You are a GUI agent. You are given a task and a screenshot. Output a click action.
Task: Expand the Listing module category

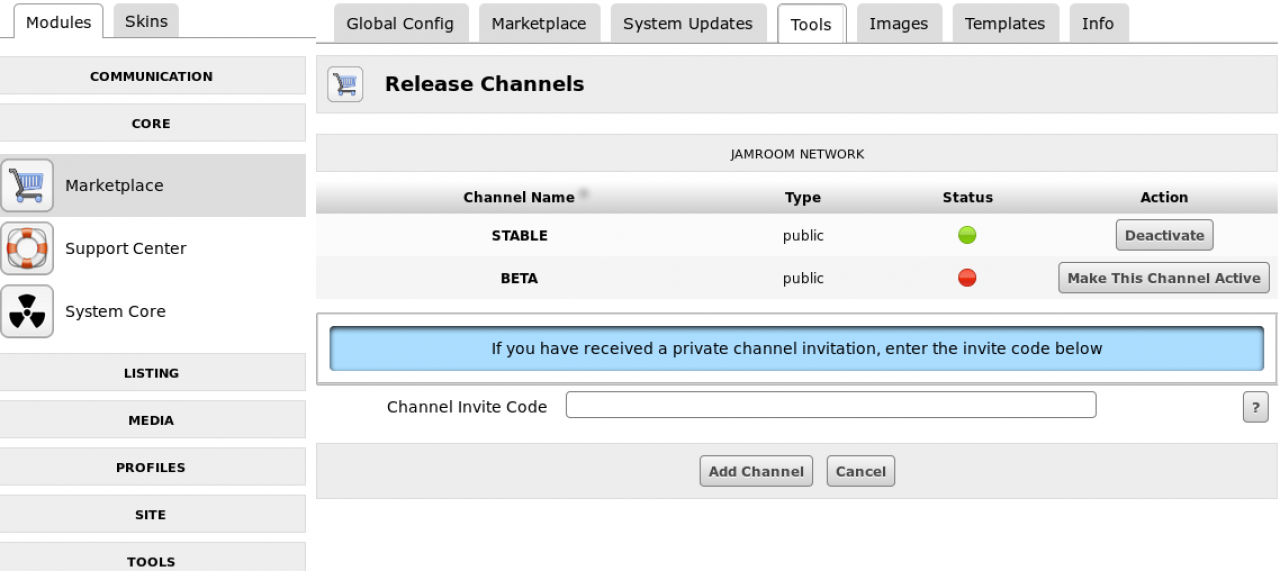point(152,373)
